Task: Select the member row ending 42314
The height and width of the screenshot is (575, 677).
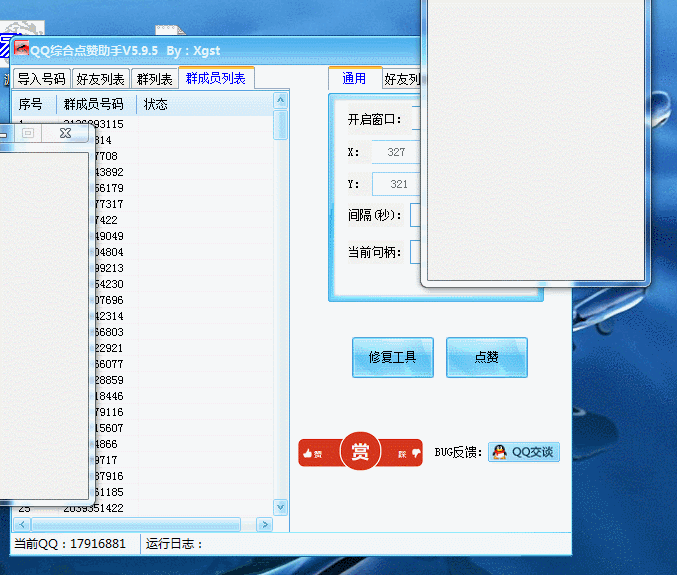Action: click(x=183, y=316)
